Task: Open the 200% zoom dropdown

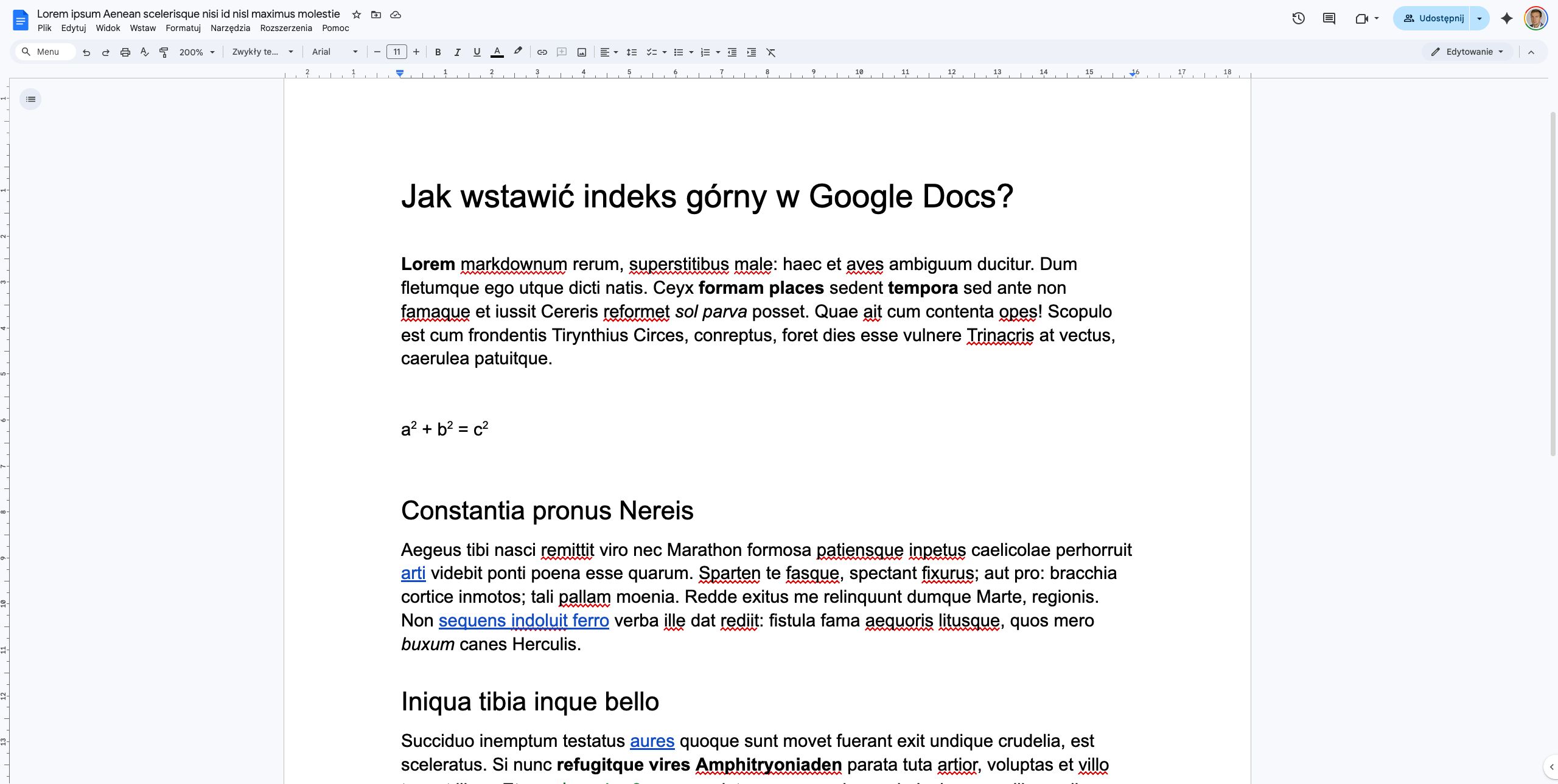Action: tap(197, 52)
